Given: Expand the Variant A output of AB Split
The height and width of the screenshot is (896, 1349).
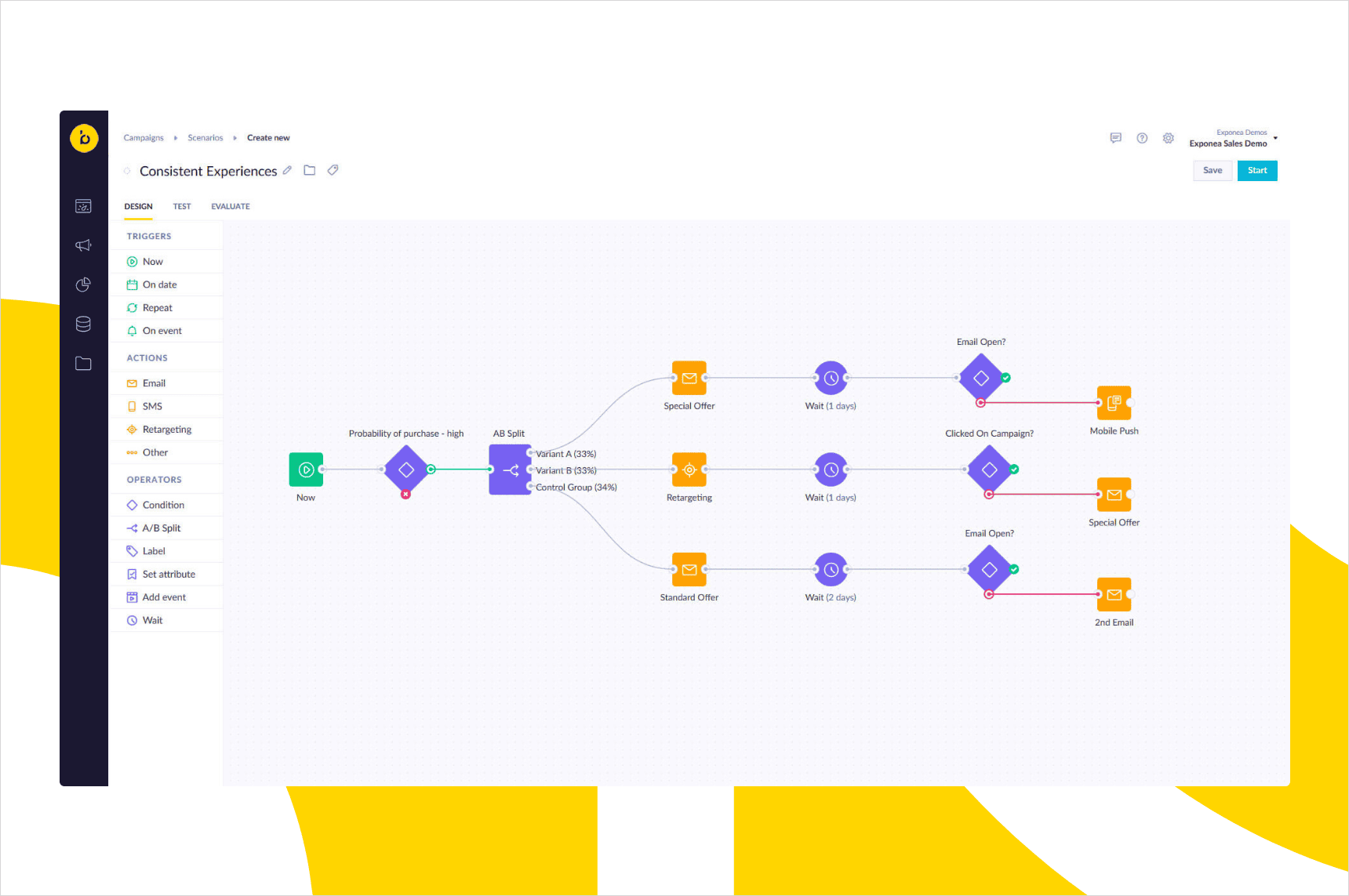Looking at the screenshot, I should 532,453.
